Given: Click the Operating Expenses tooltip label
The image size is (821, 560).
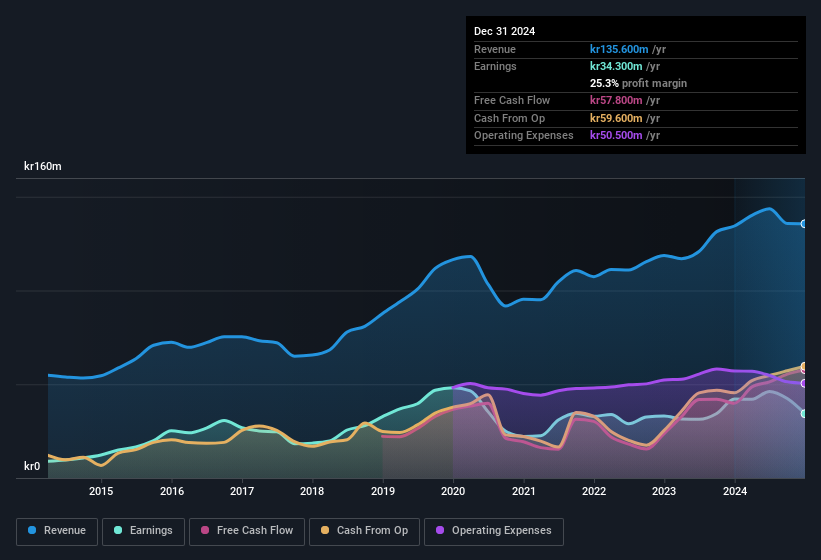Looking at the screenshot, I should coord(524,135).
